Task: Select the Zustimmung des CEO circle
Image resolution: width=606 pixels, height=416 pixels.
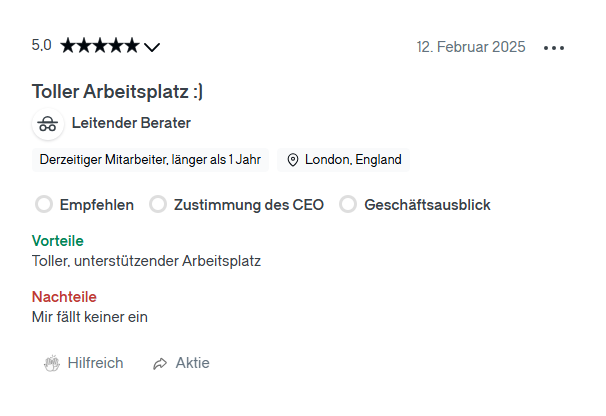Action: [x=158, y=204]
